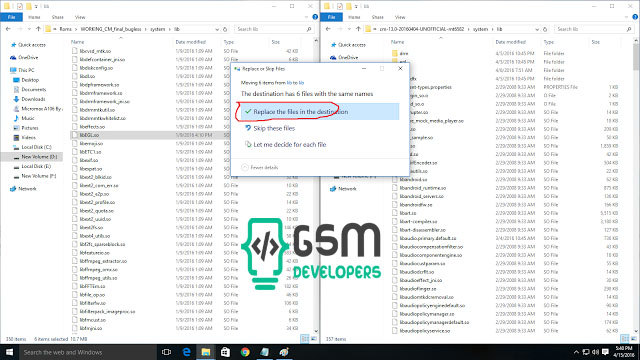The image size is (640, 360).
Task: Sort by Size column in right window
Action: (596, 42)
